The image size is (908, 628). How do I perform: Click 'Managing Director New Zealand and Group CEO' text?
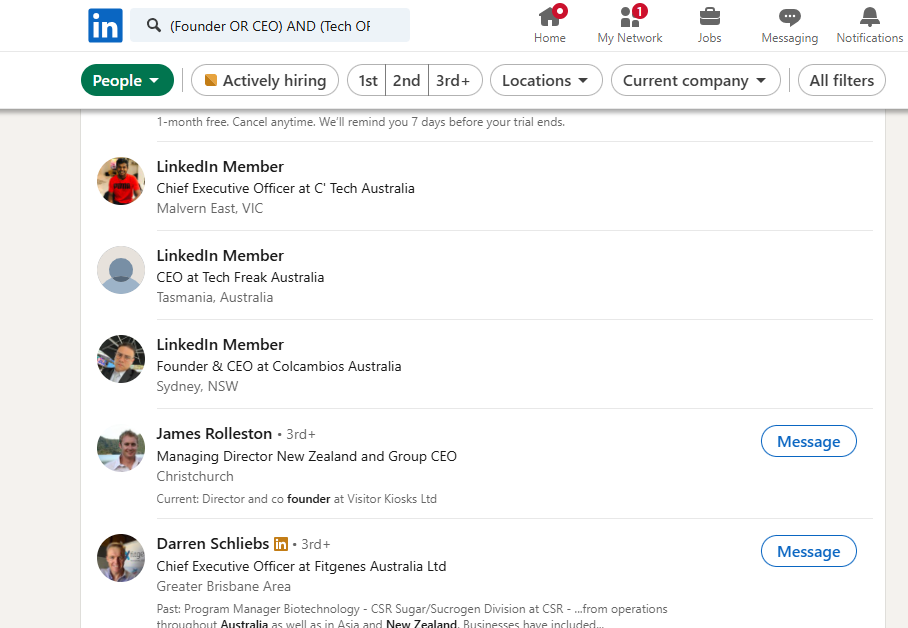tap(306, 456)
